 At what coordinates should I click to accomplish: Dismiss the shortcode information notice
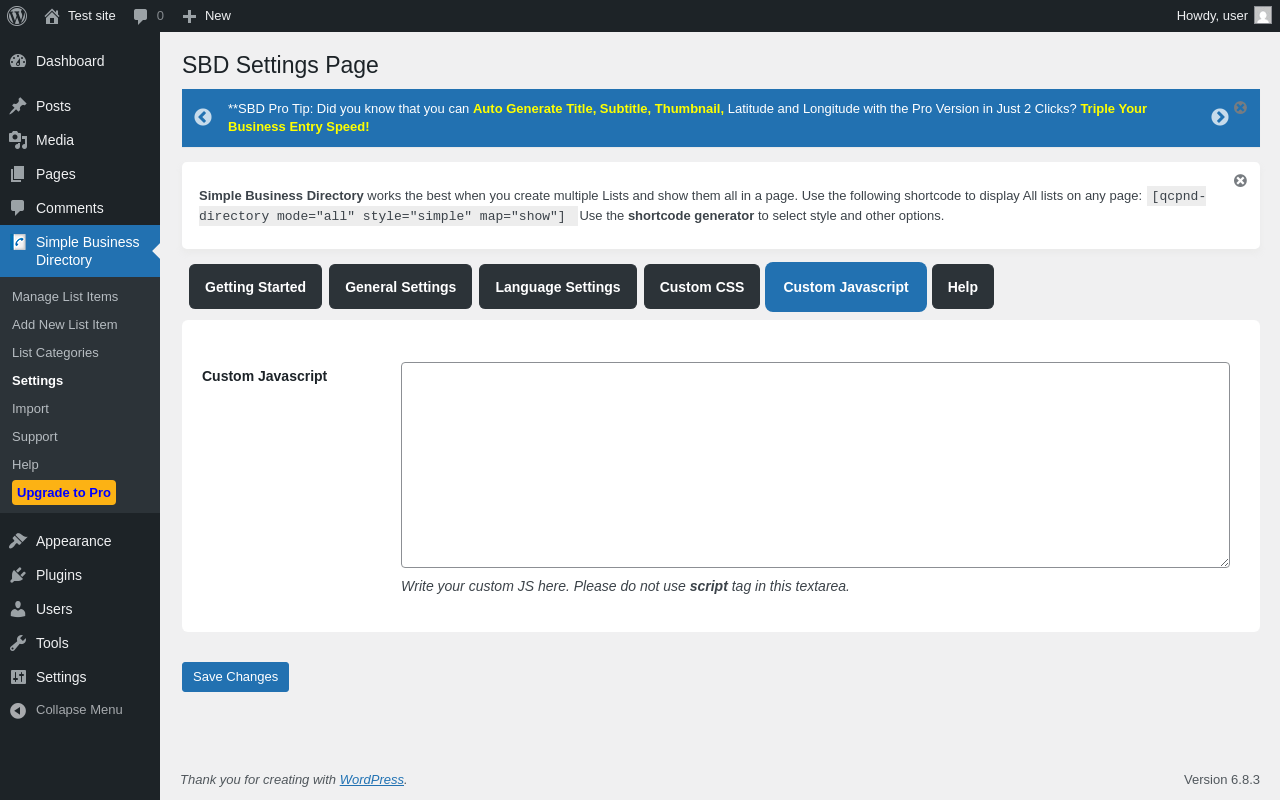(1240, 180)
